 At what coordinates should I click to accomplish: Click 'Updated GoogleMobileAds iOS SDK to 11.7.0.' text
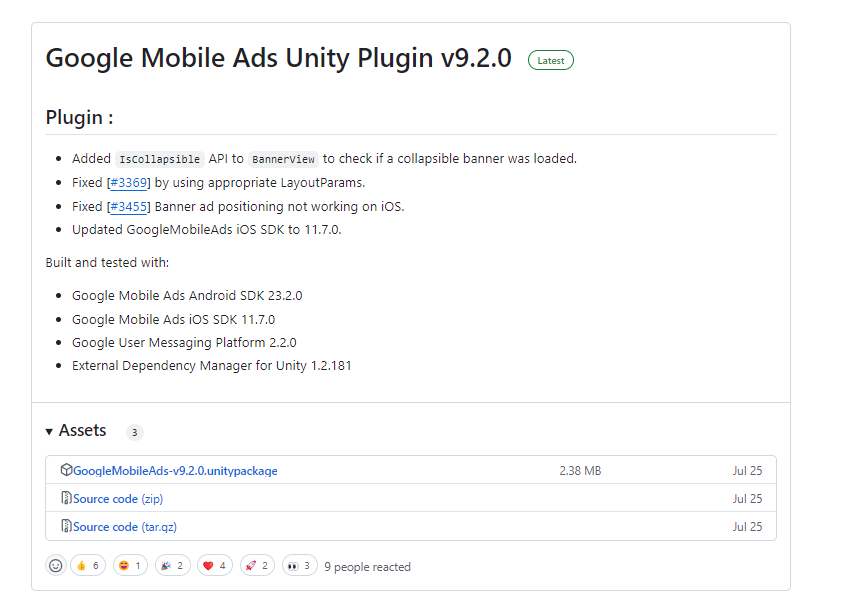[206, 230]
